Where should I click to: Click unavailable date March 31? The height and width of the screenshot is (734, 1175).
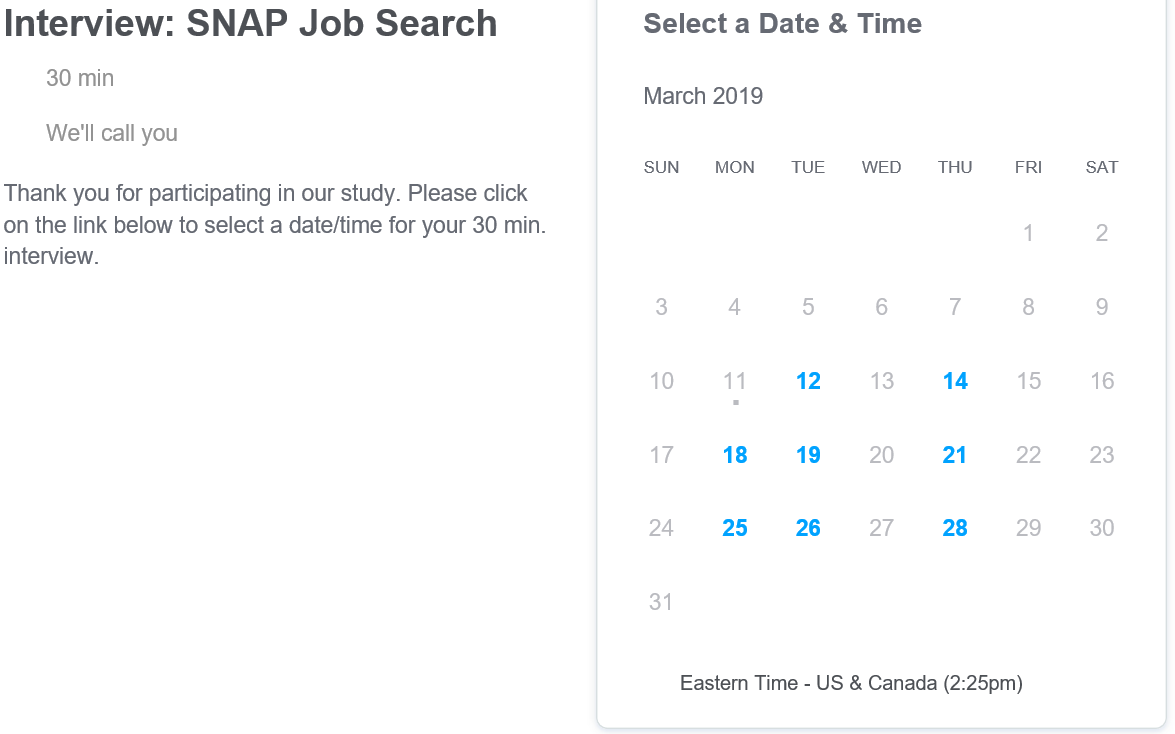(x=661, y=602)
